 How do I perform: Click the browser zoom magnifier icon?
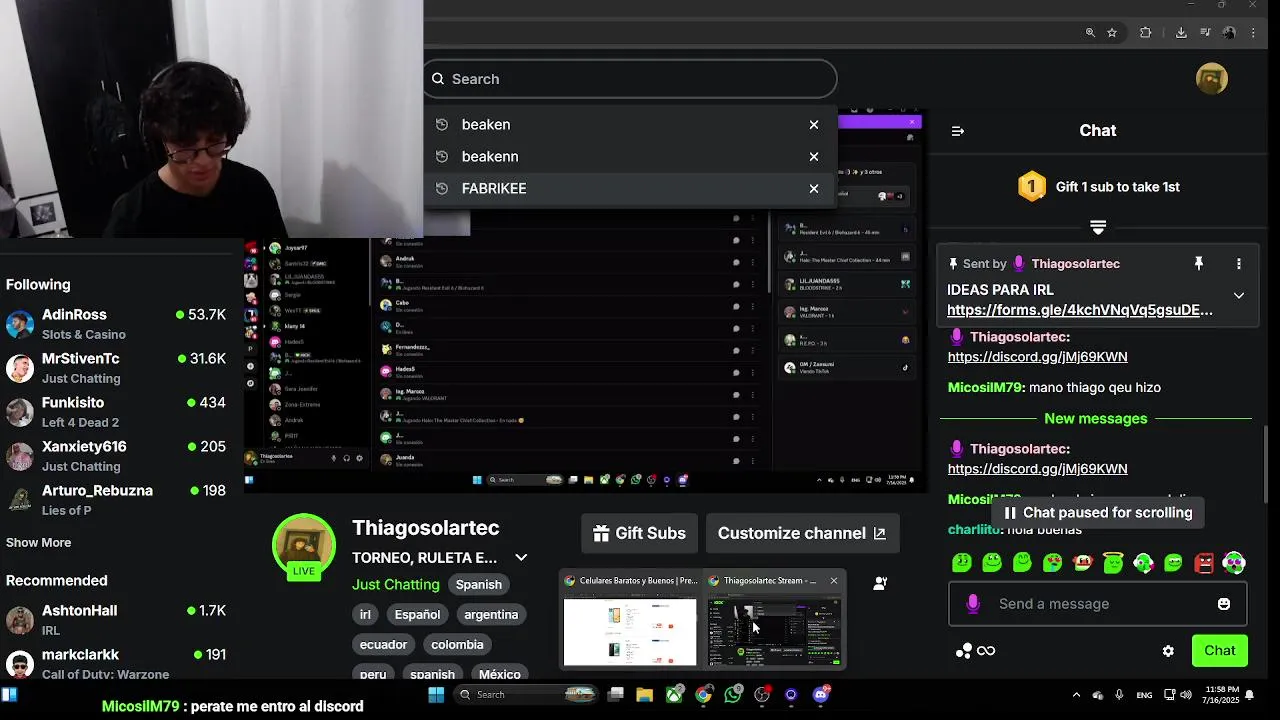pyautogui.click(x=1090, y=33)
